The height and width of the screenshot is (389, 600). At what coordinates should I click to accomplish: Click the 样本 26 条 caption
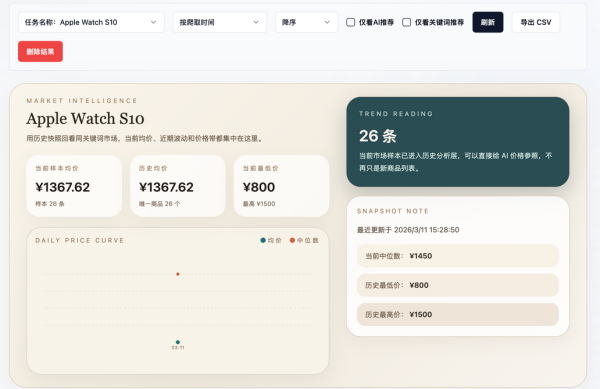coord(50,204)
